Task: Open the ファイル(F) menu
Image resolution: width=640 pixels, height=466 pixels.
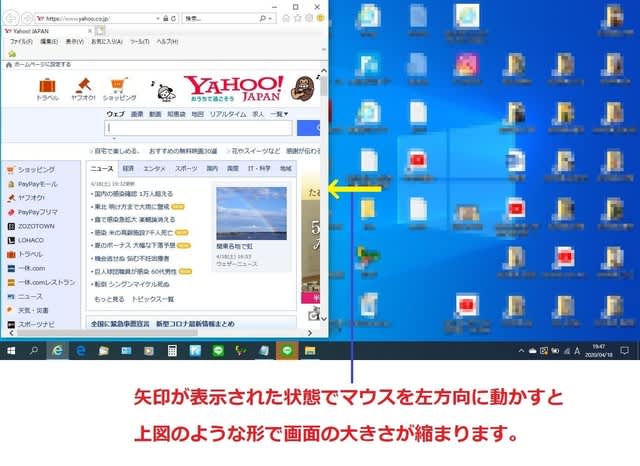Action: (x=21, y=41)
